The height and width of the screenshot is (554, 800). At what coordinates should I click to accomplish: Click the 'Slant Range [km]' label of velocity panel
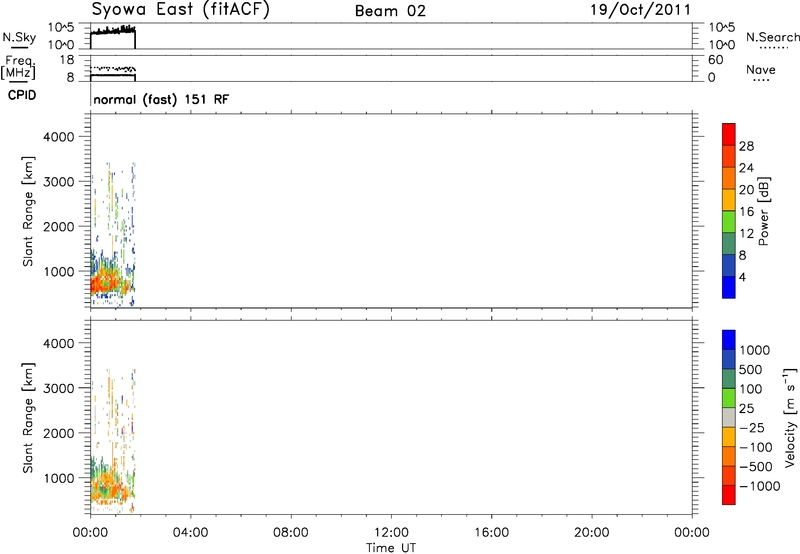pos(28,418)
